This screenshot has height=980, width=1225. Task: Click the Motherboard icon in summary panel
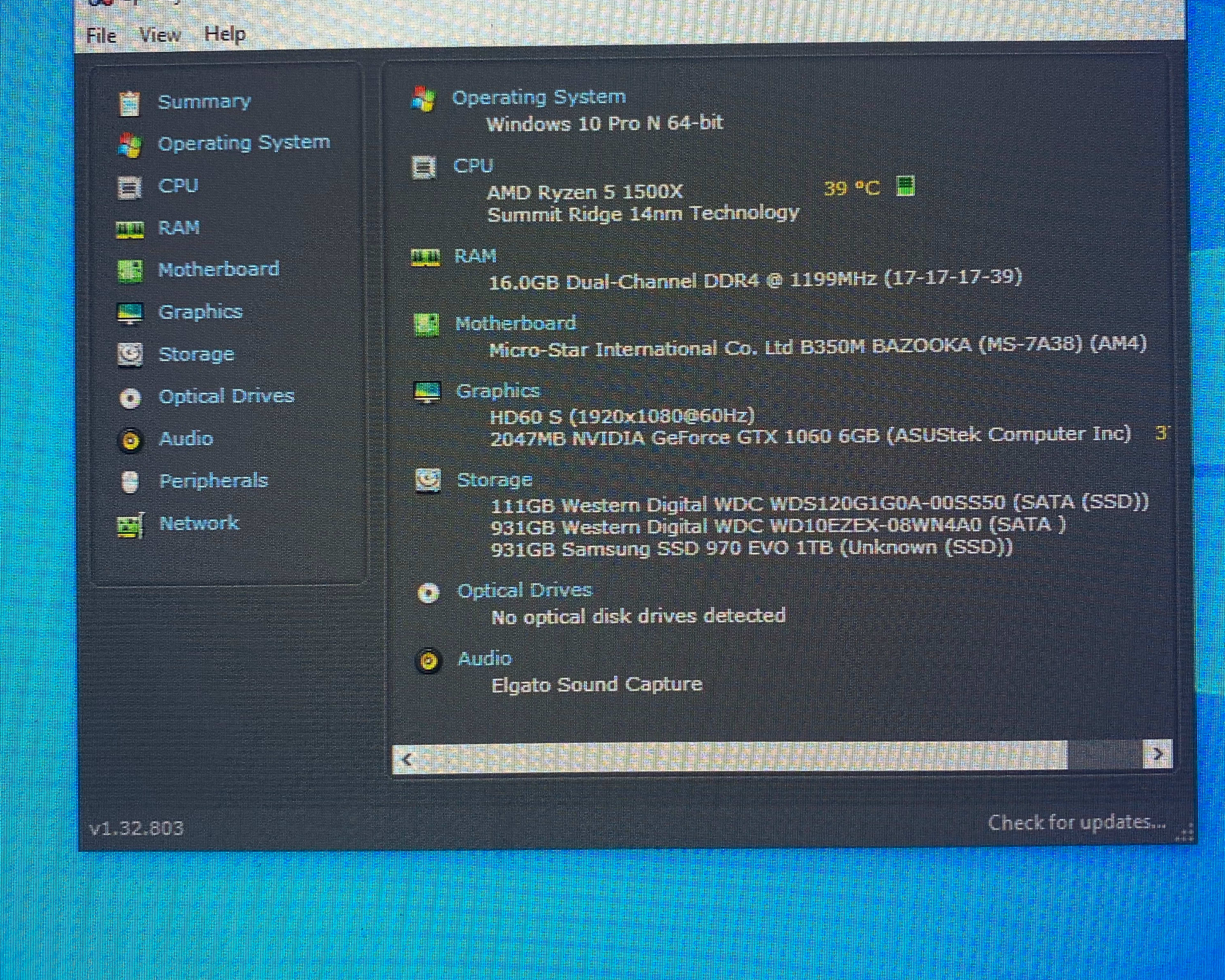(427, 325)
